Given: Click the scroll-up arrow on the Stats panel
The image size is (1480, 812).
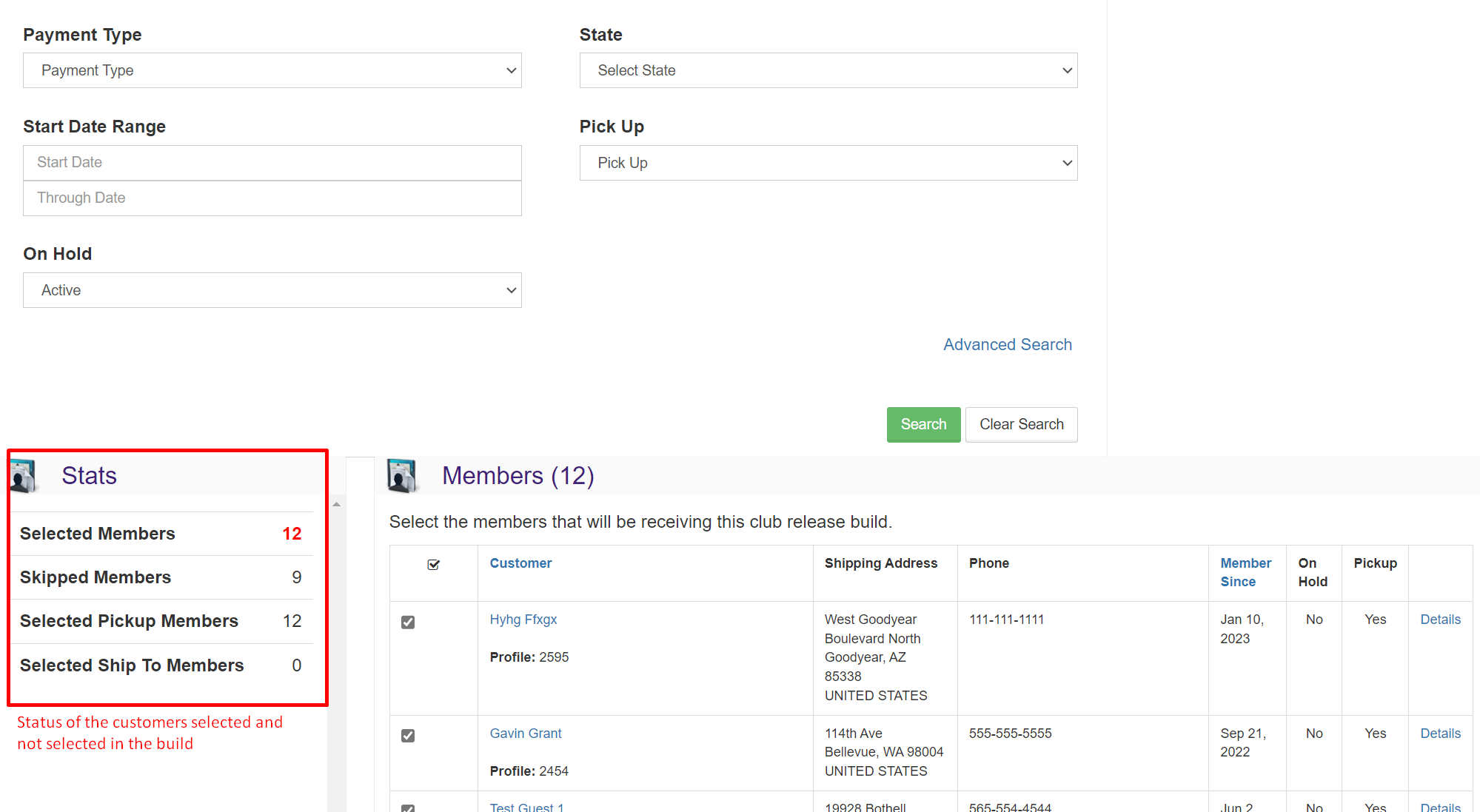Looking at the screenshot, I should 337,504.
